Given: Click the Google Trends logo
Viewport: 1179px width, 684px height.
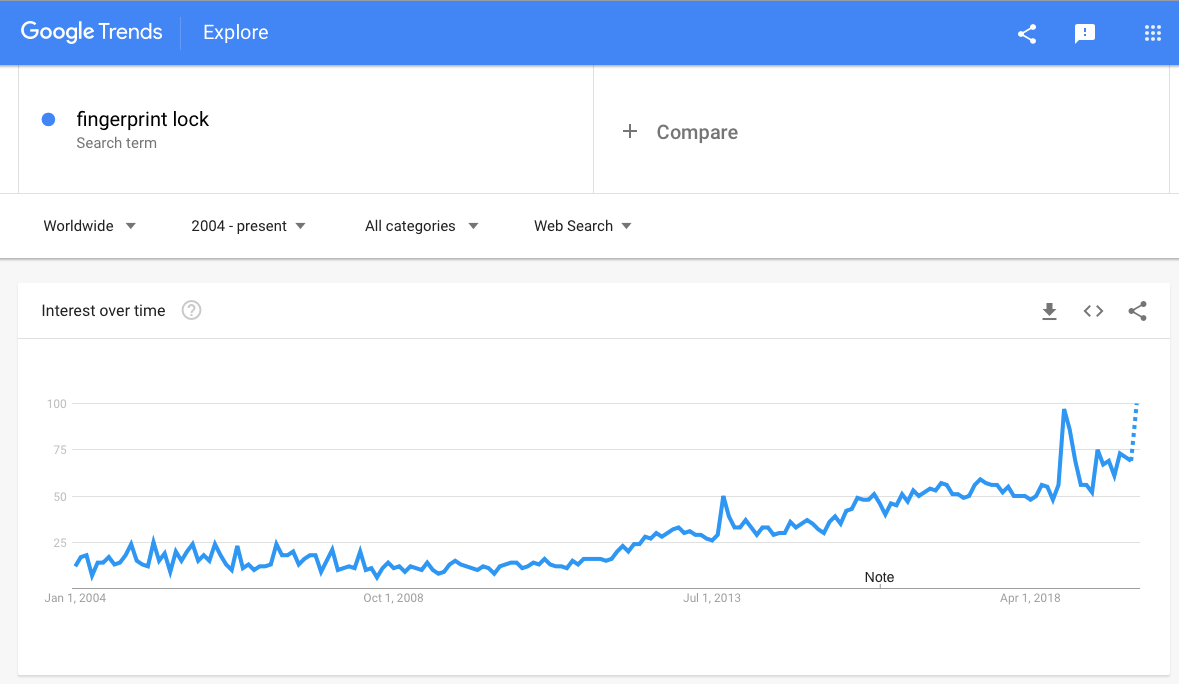Looking at the screenshot, I should [x=91, y=32].
